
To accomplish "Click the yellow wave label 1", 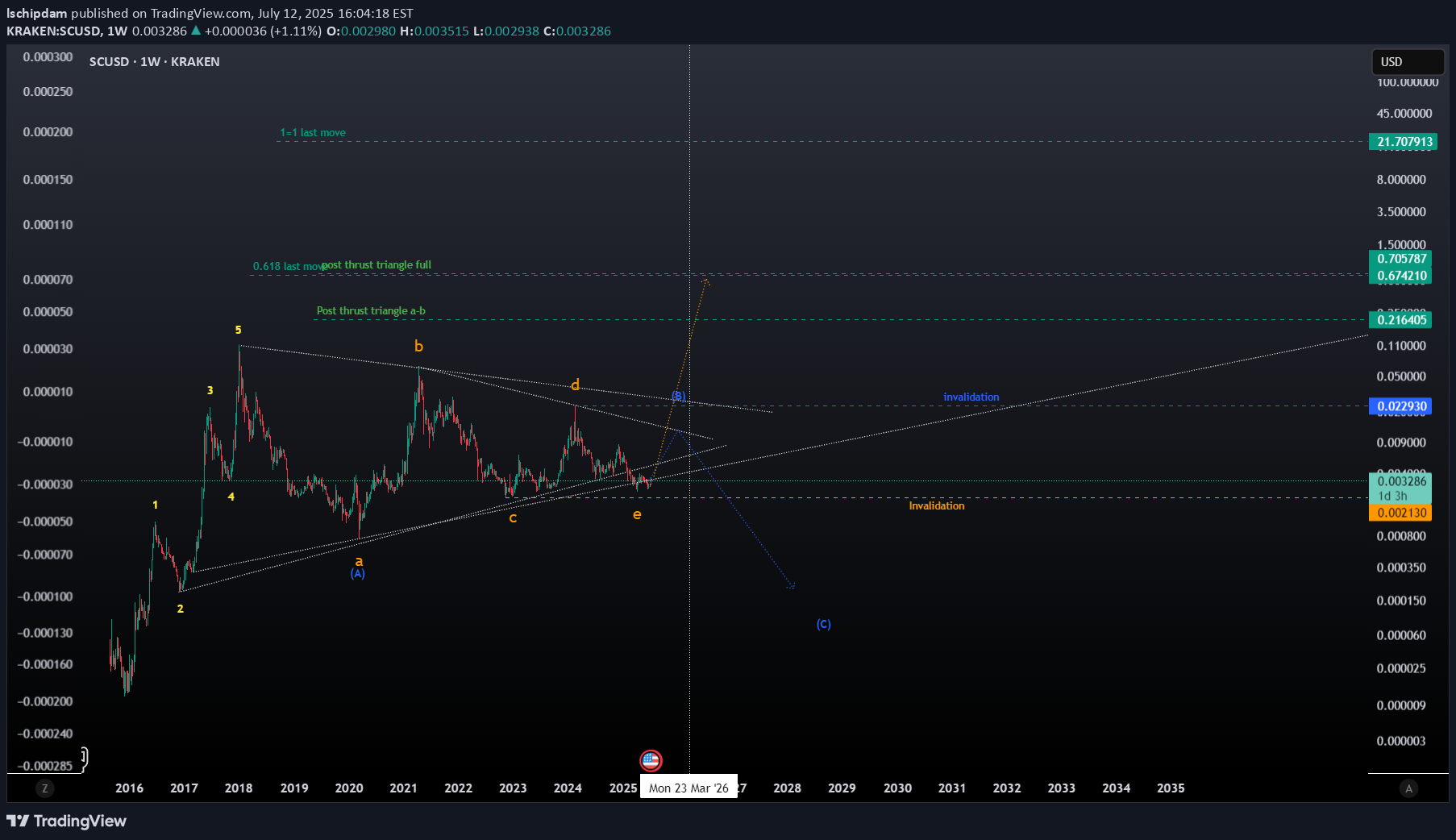I will [156, 505].
